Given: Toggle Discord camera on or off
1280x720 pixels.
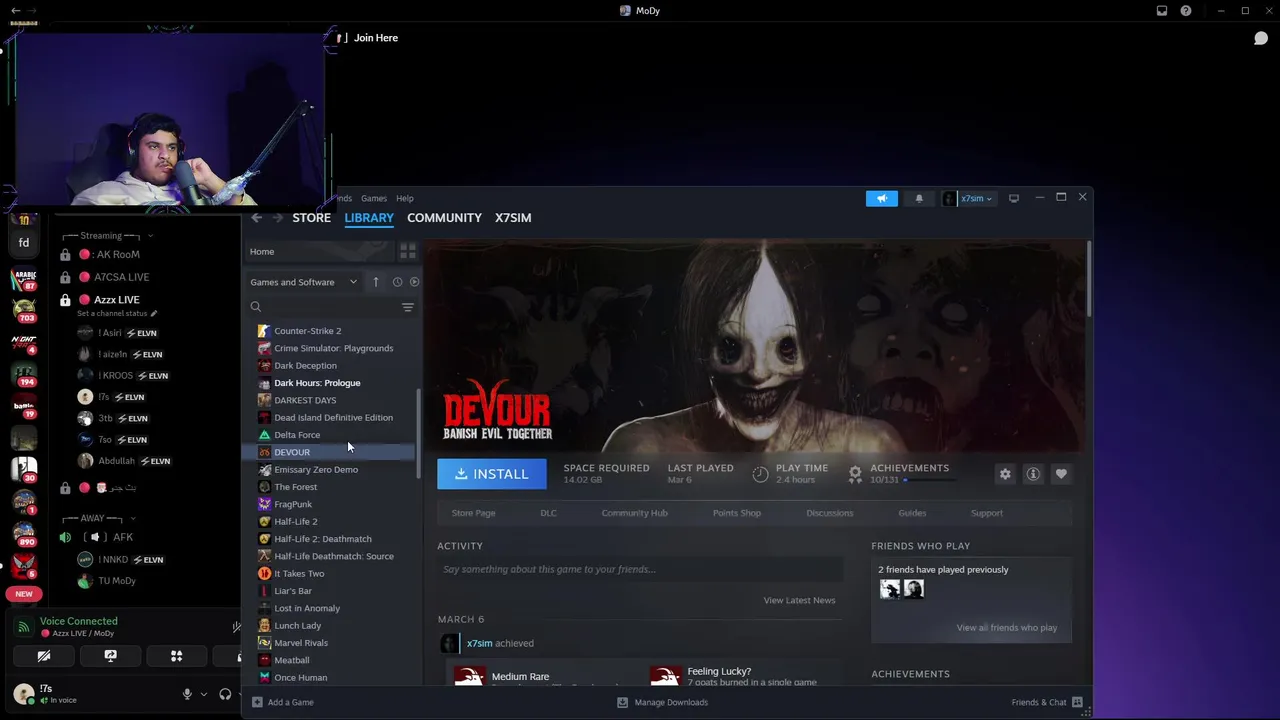Looking at the screenshot, I should (x=44, y=656).
